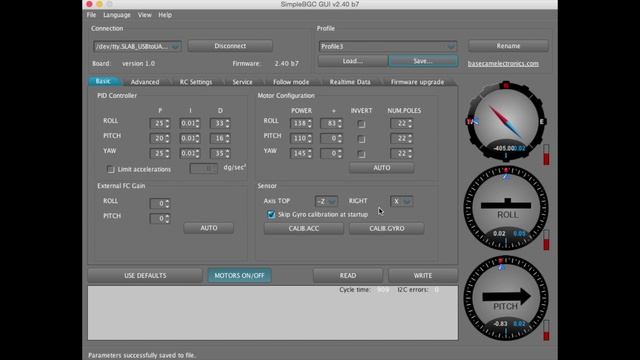Switch to the RC Settings tab
The image size is (640, 360).
click(x=196, y=82)
